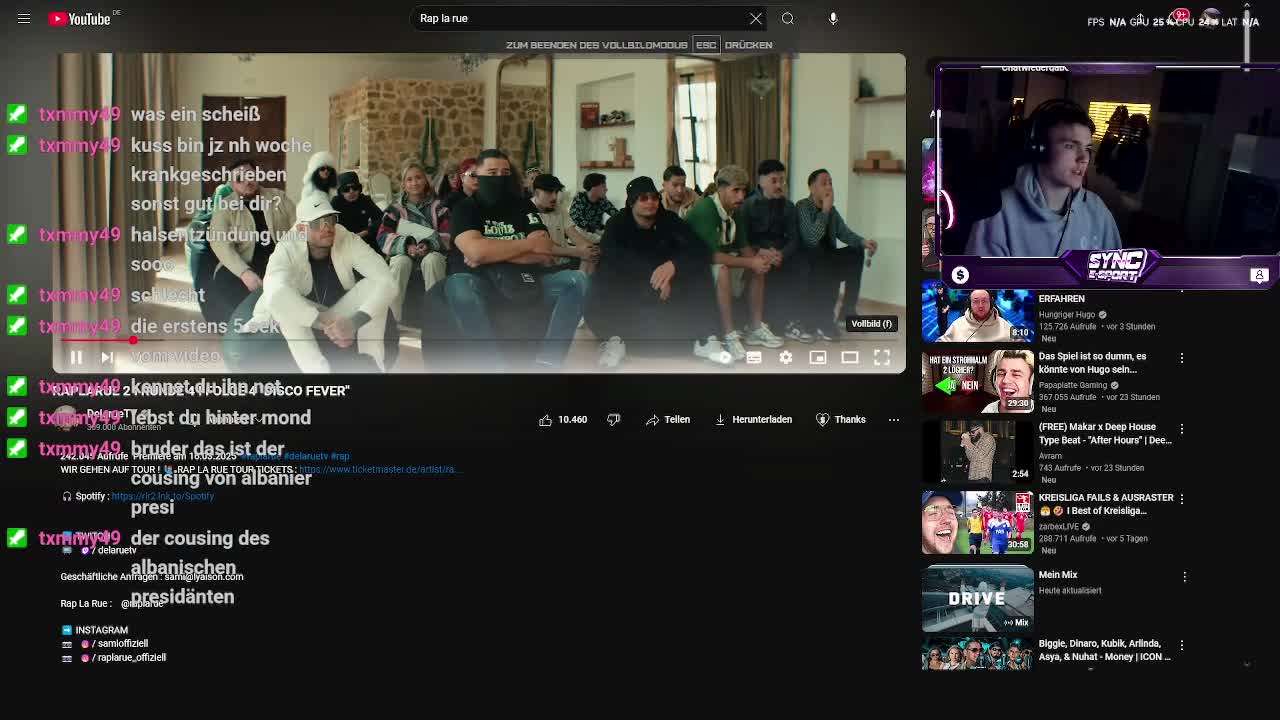Click the zarbexLIVE channel name
The height and width of the screenshot is (720, 1280).
pos(1060,526)
